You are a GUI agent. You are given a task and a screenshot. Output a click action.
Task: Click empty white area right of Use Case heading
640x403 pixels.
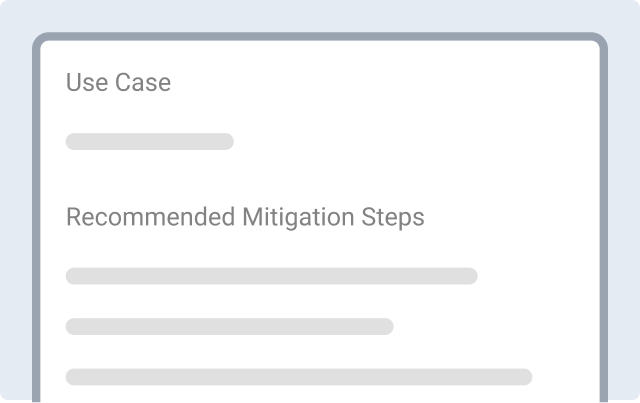click(x=384, y=82)
